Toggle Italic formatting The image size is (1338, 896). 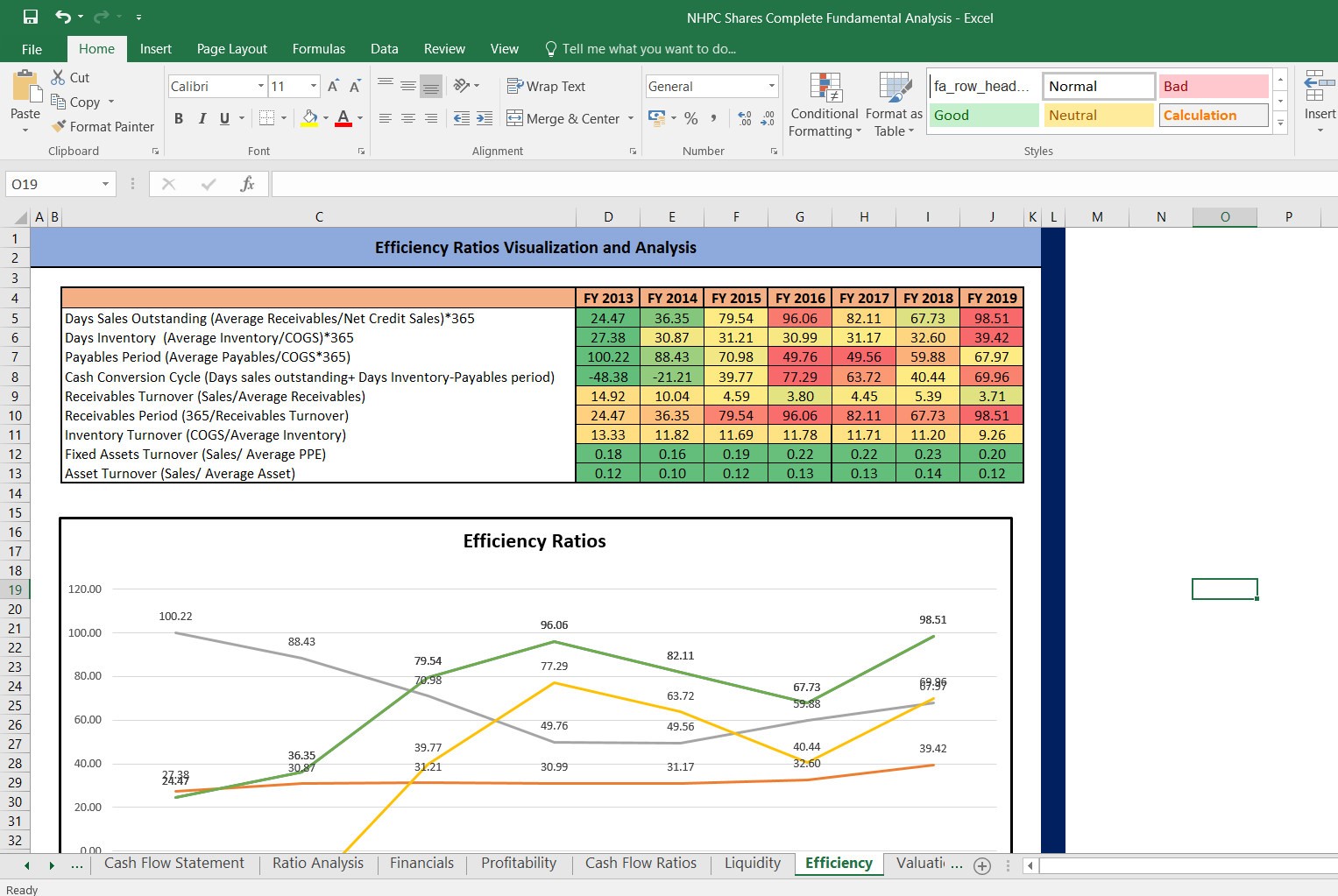coord(202,118)
